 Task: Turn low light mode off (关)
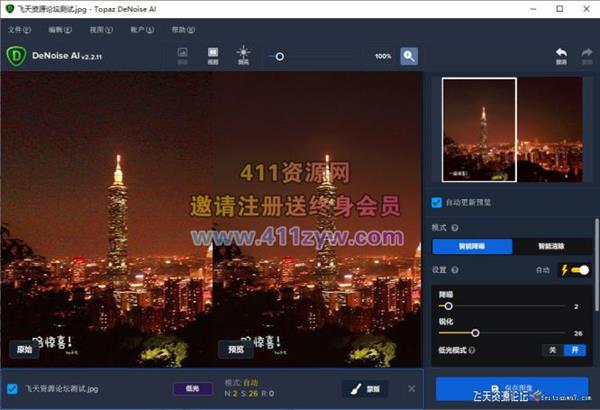pyautogui.click(x=551, y=350)
